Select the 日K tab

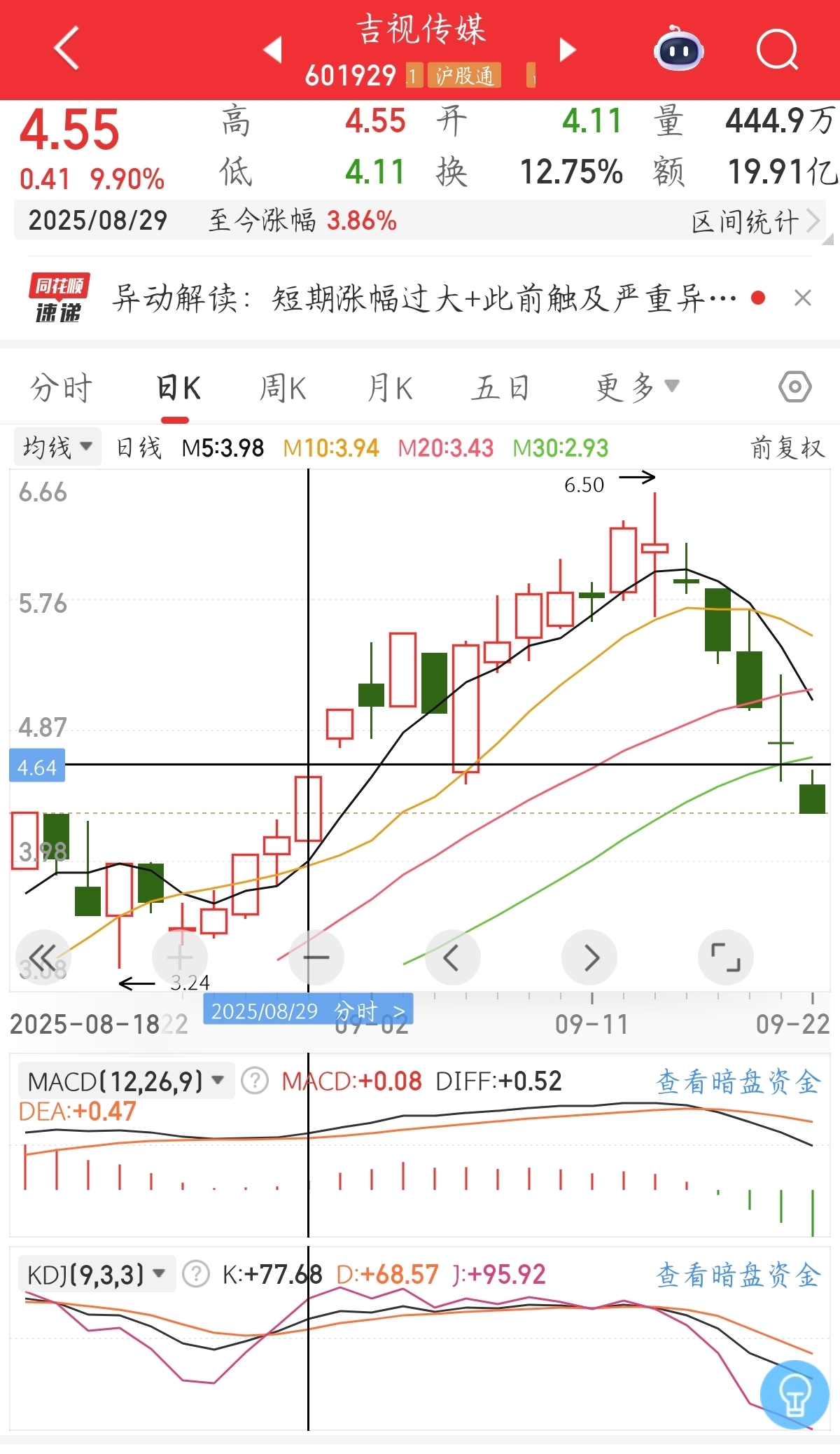click(x=178, y=387)
